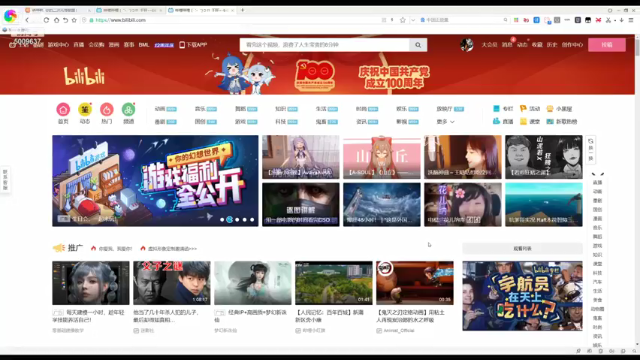Click the 换一换 refresh recommendations button
Image resolution: width=640 pixels, height=360 pixels.
pos(591,150)
